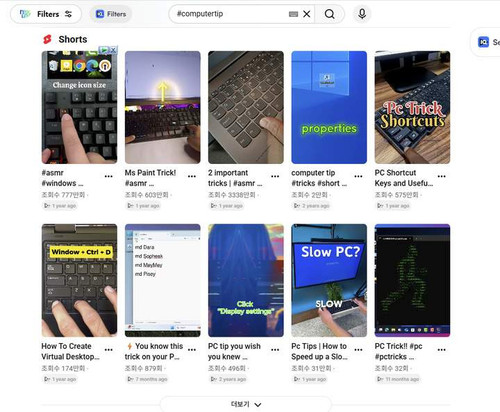Open the 'Window + Ctrl + D' thumbnail
The height and width of the screenshot is (412, 500).
click(x=79, y=280)
